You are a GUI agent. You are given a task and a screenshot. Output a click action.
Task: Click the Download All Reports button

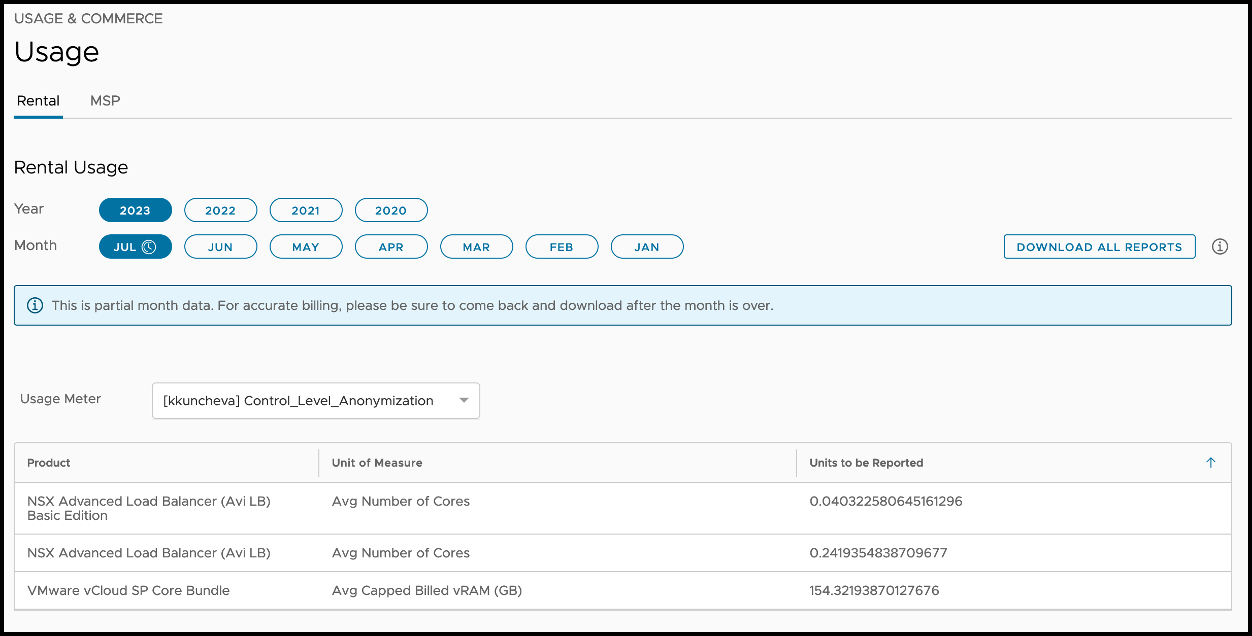tap(1099, 247)
